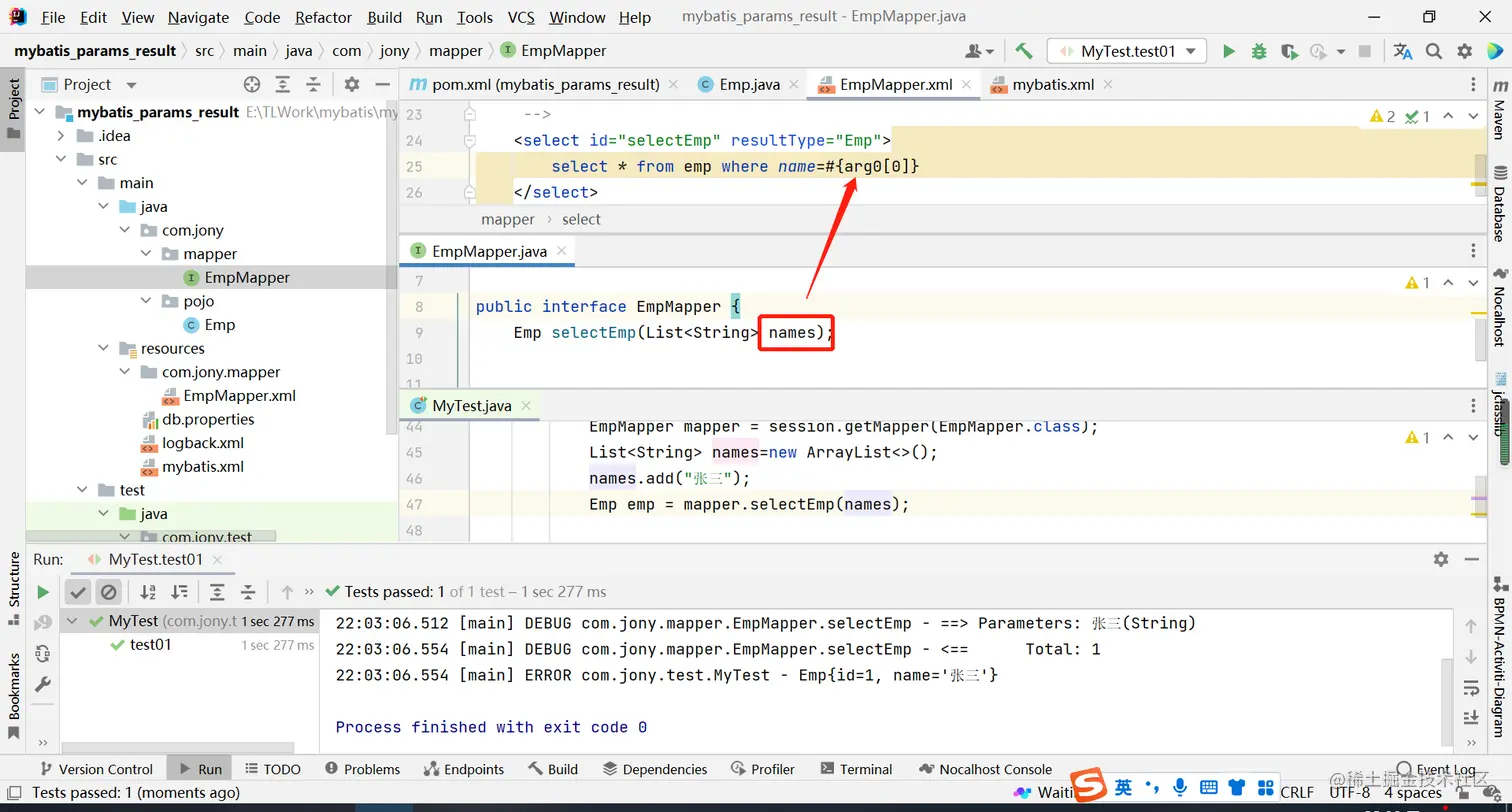Collapse the main folder in the tree
The height and width of the screenshot is (812, 1512).
[x=82, y=183]
